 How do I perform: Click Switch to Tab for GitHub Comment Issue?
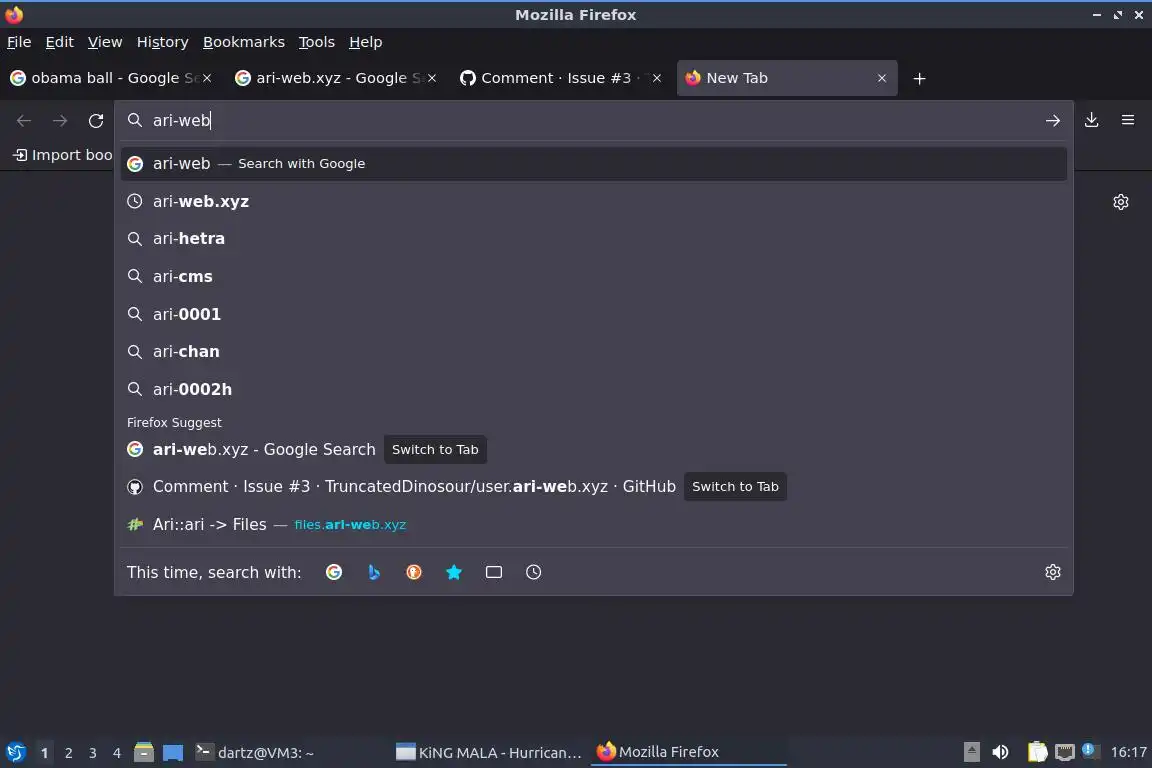[x=735, y=487]
